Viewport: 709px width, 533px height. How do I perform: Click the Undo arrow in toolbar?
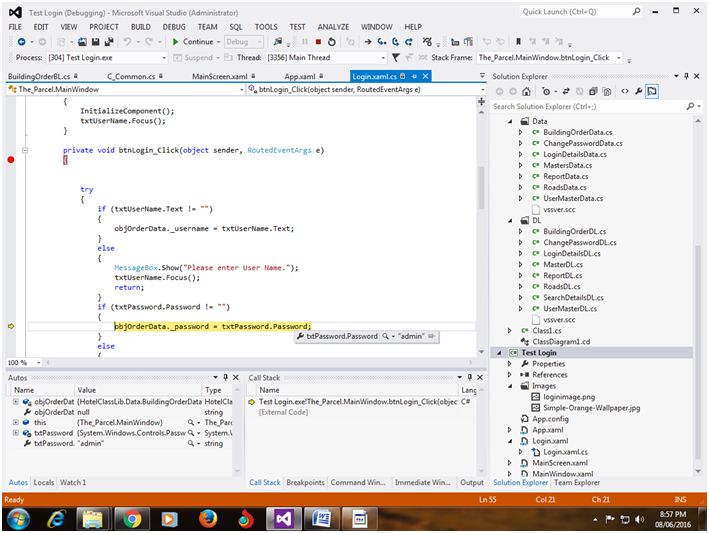128,42
